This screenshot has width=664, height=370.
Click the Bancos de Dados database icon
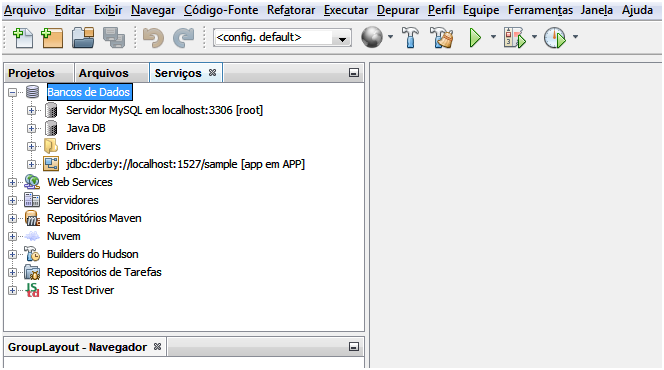point(32,92)
